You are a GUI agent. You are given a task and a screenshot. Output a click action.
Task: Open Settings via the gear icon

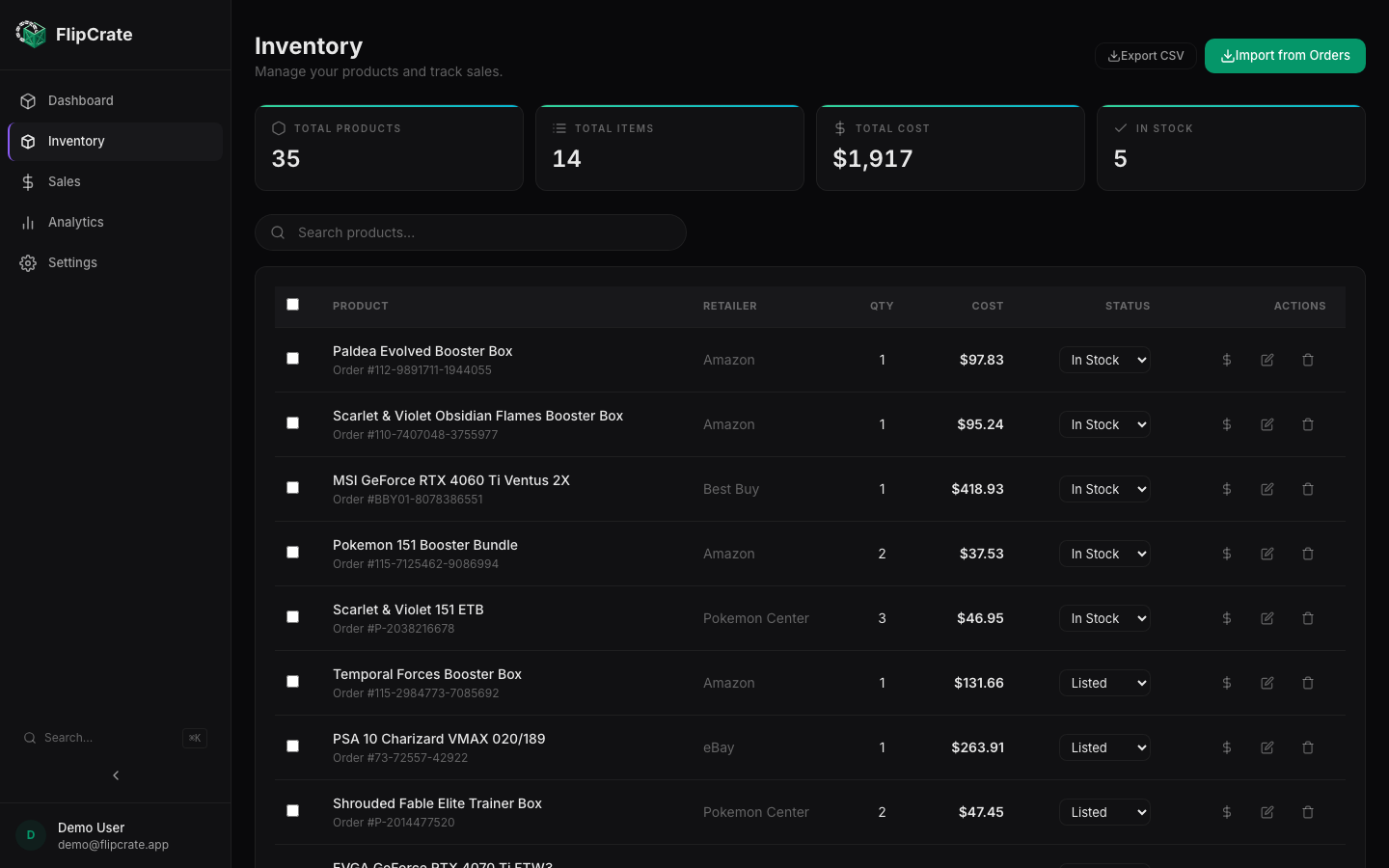click(27, 262)
